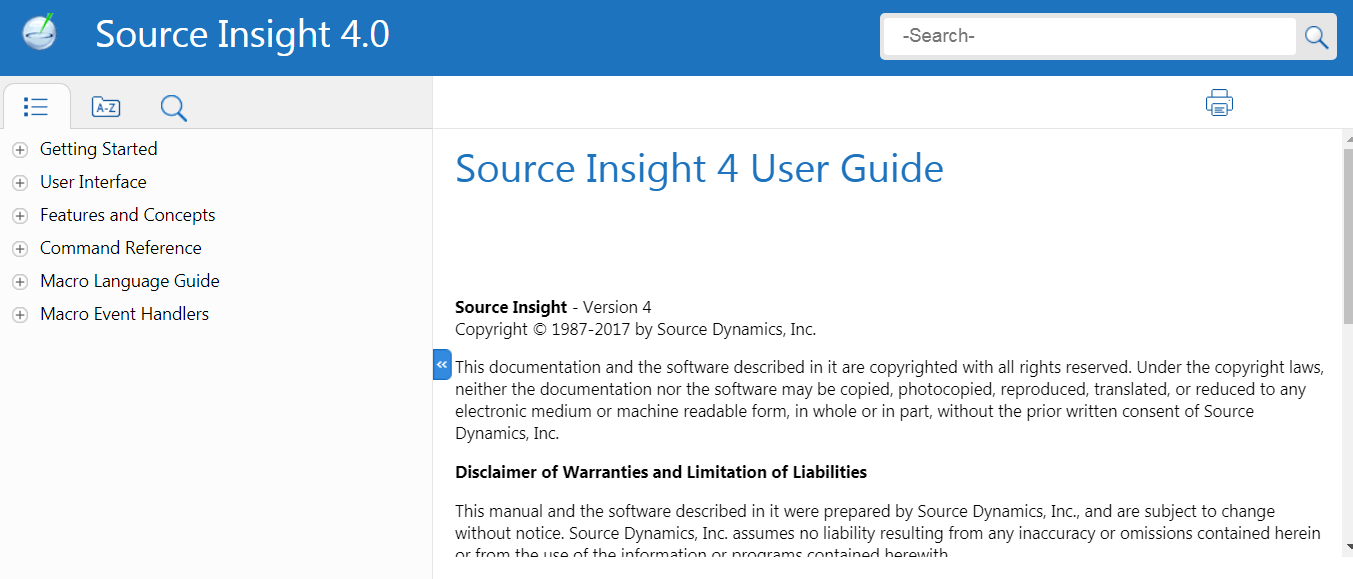Collapse the sidebar with the double-arrow handle
The width and height of the screenshot is (1353, 579).
[x=442, y=365]
